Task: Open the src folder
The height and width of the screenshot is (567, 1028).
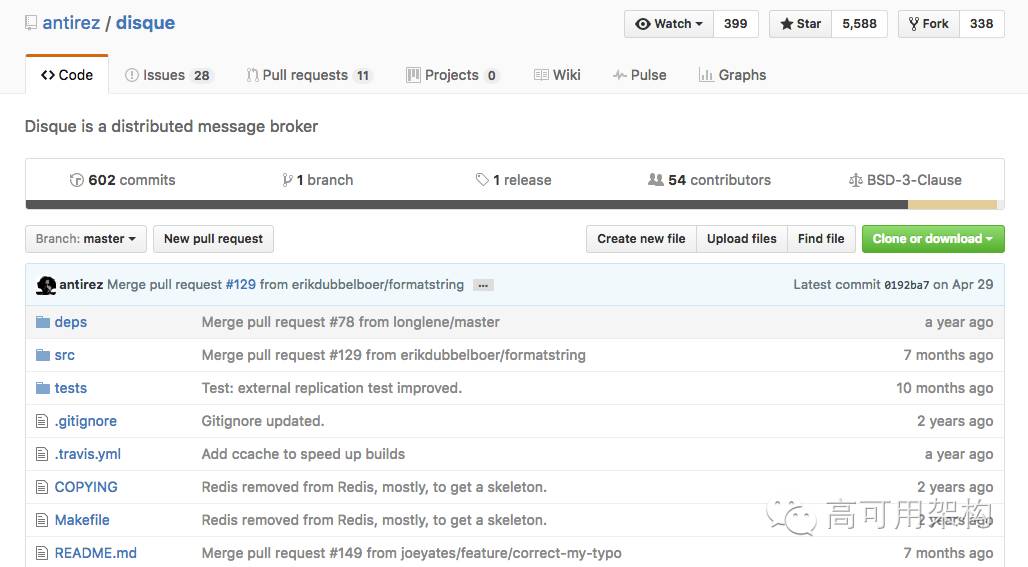Action: [x=64, y=355]
